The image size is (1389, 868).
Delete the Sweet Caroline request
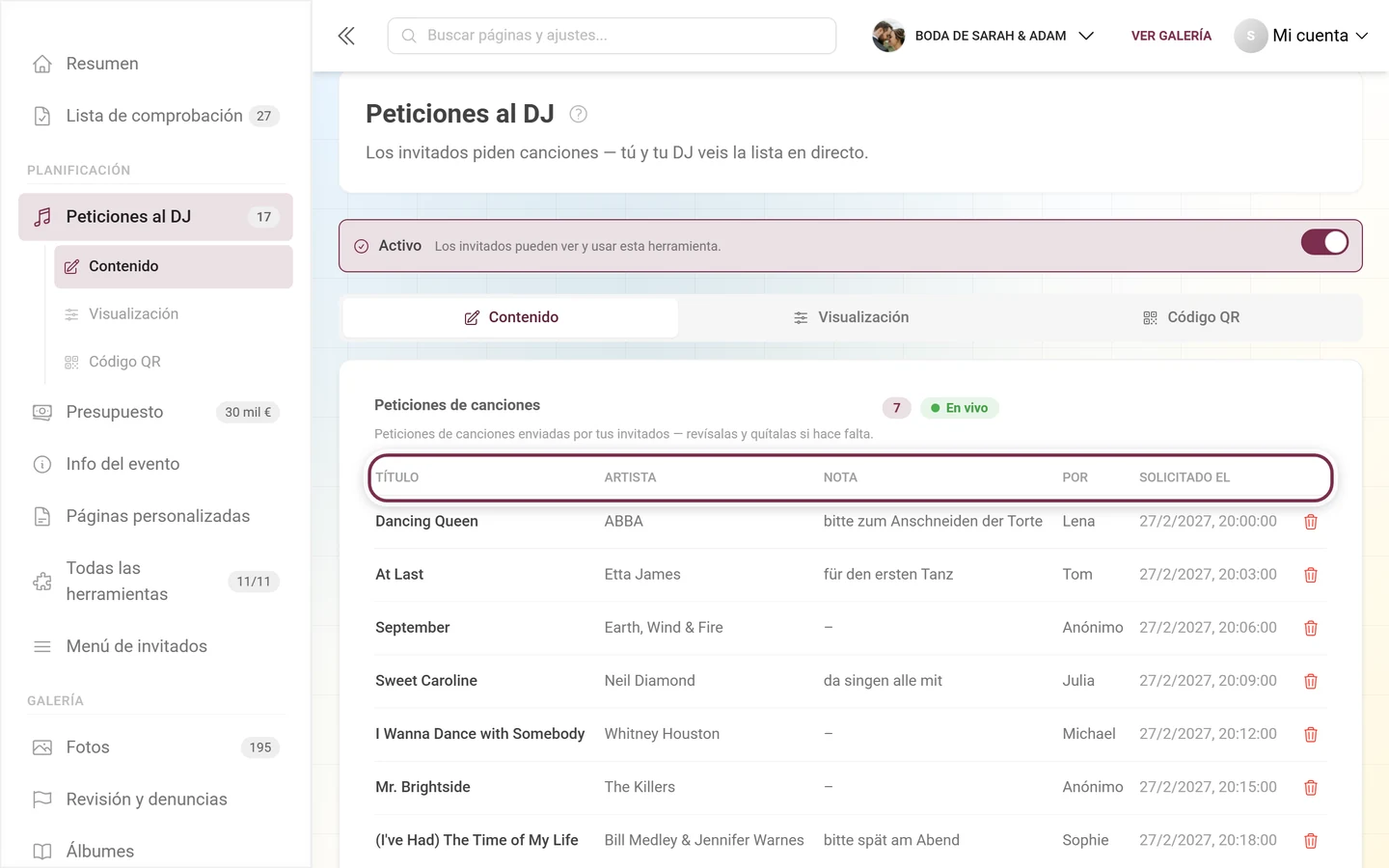pos(1311,681)
